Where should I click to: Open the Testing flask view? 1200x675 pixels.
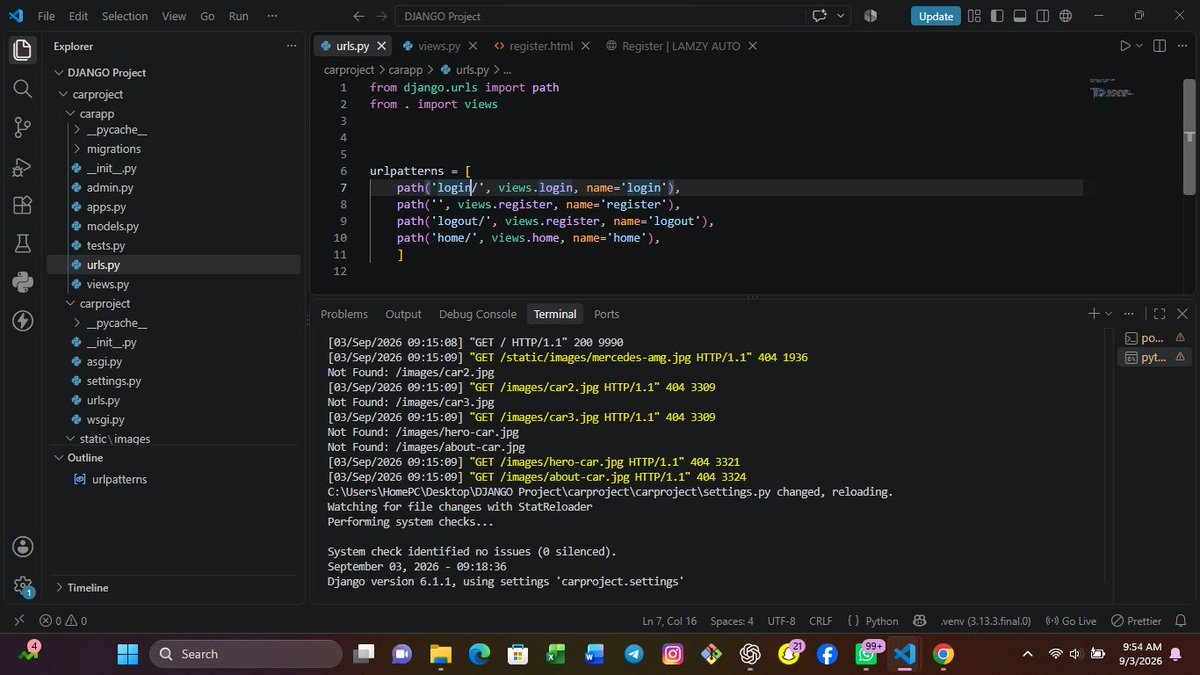coord(23,244)
